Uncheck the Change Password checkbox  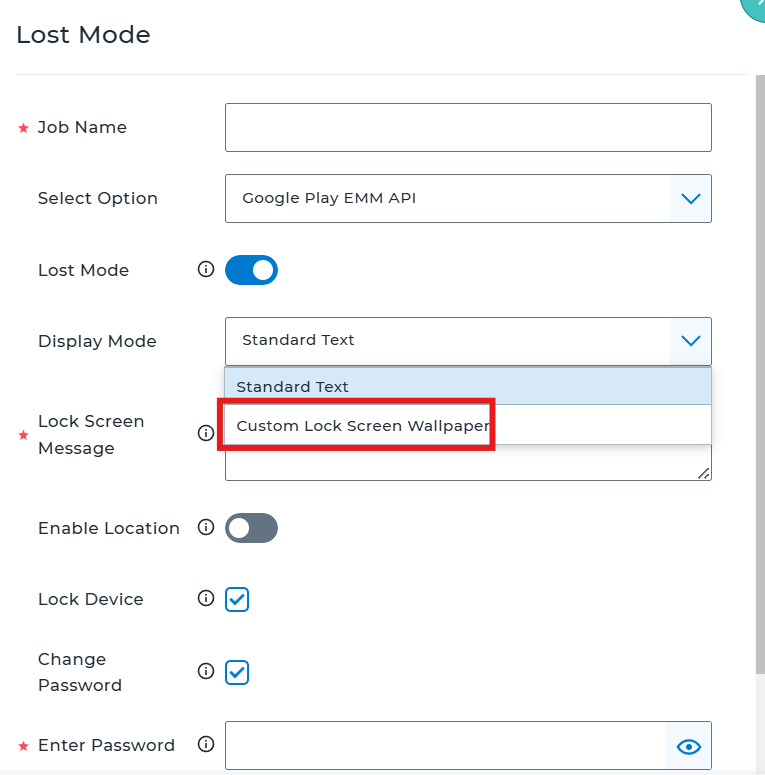click(237, 672)
